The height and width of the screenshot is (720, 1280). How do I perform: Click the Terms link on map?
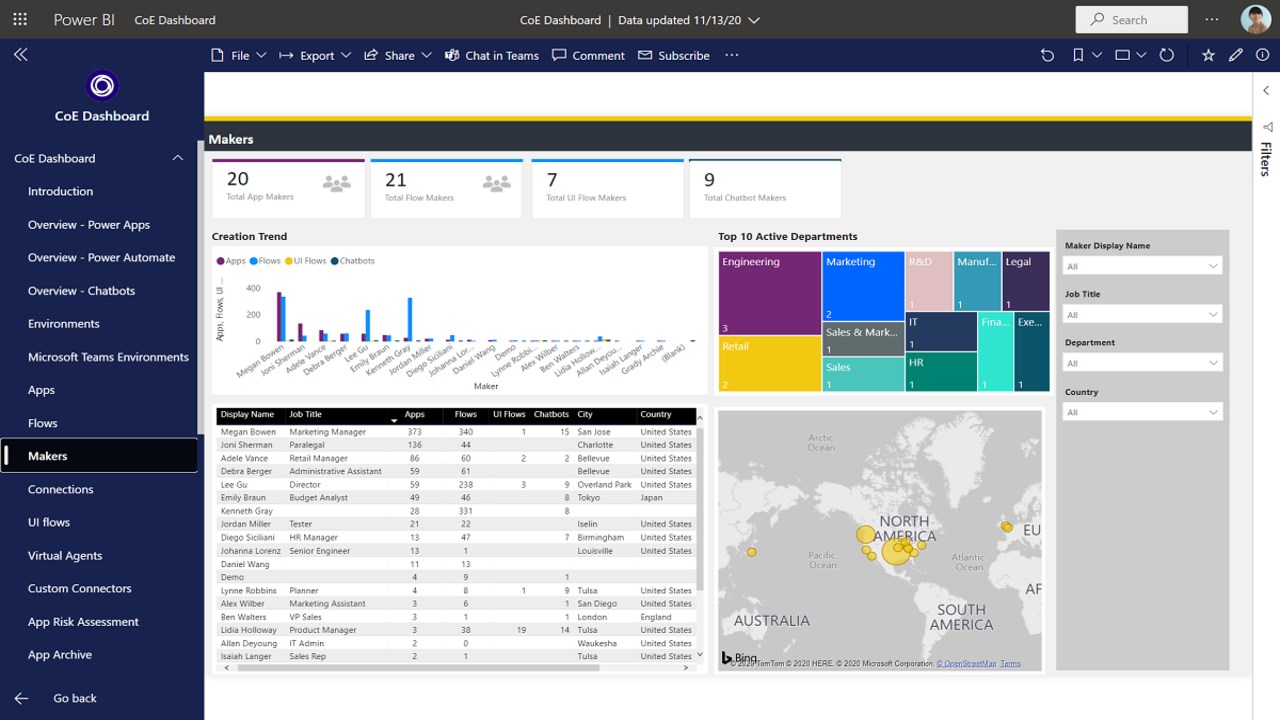pos(1010,664)
